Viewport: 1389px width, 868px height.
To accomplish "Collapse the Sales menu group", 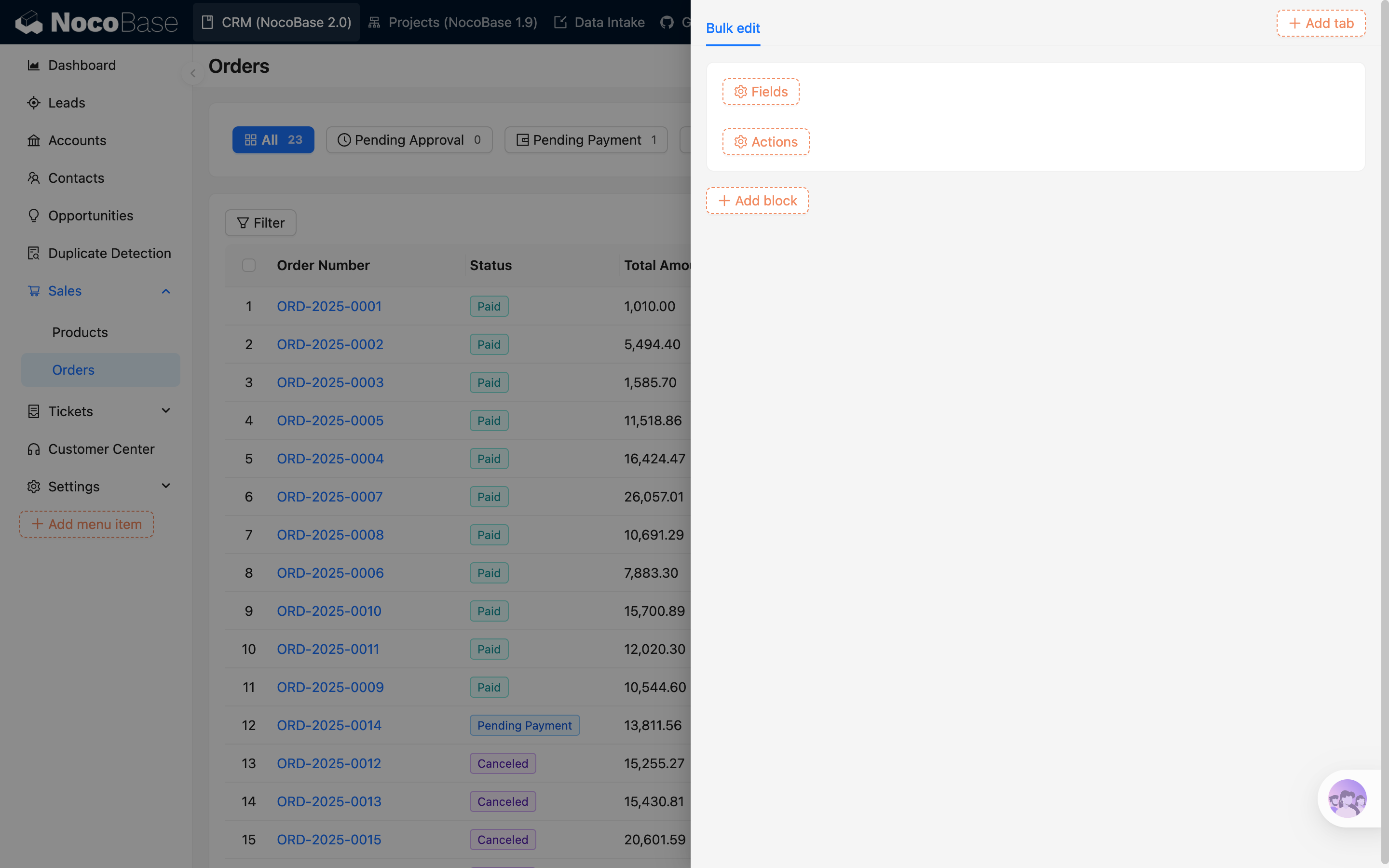I will click(x=166, y=291).
